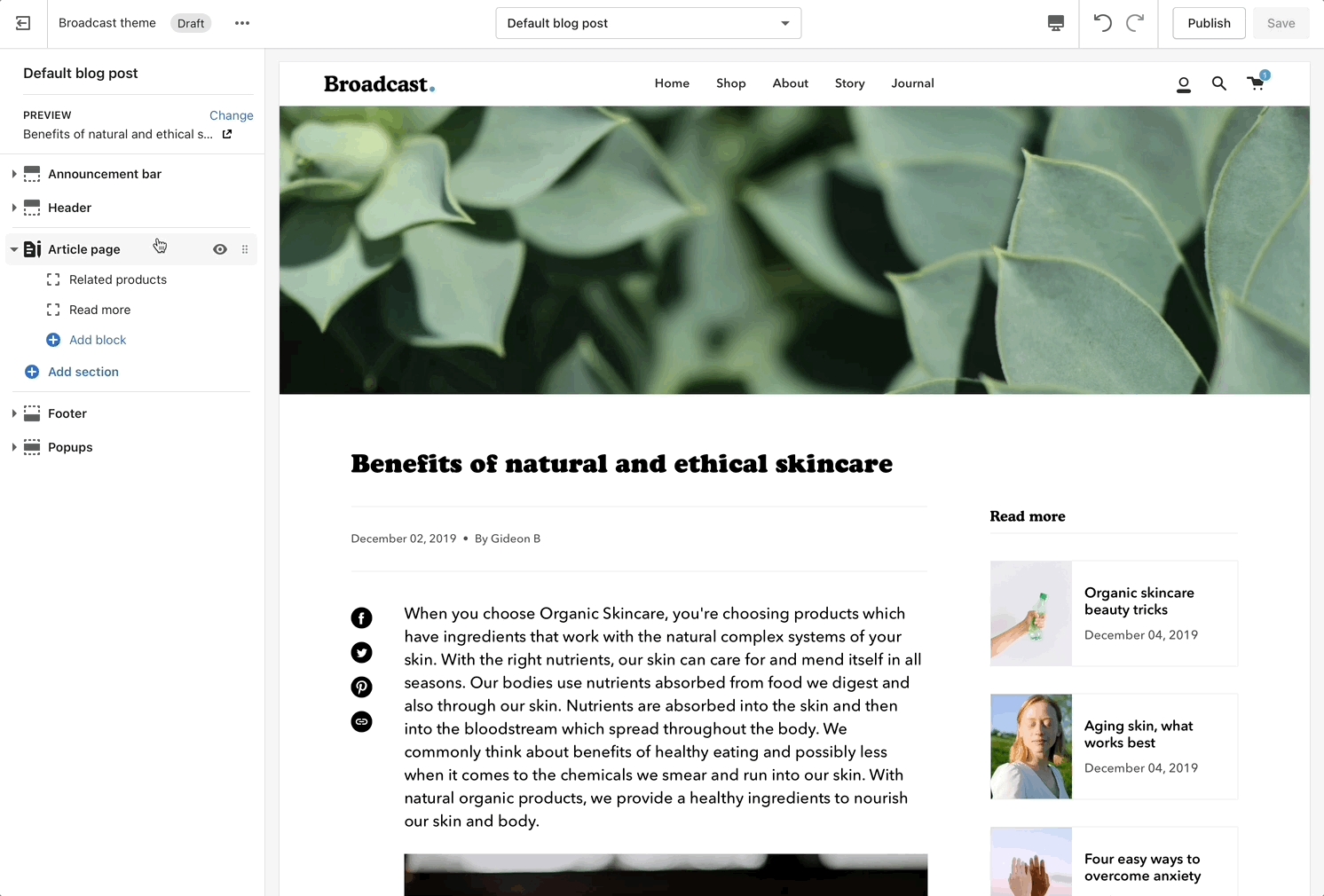The image size is (1324, 896).
Task: Redo the last change
Action: click(x=1135, y=23)
